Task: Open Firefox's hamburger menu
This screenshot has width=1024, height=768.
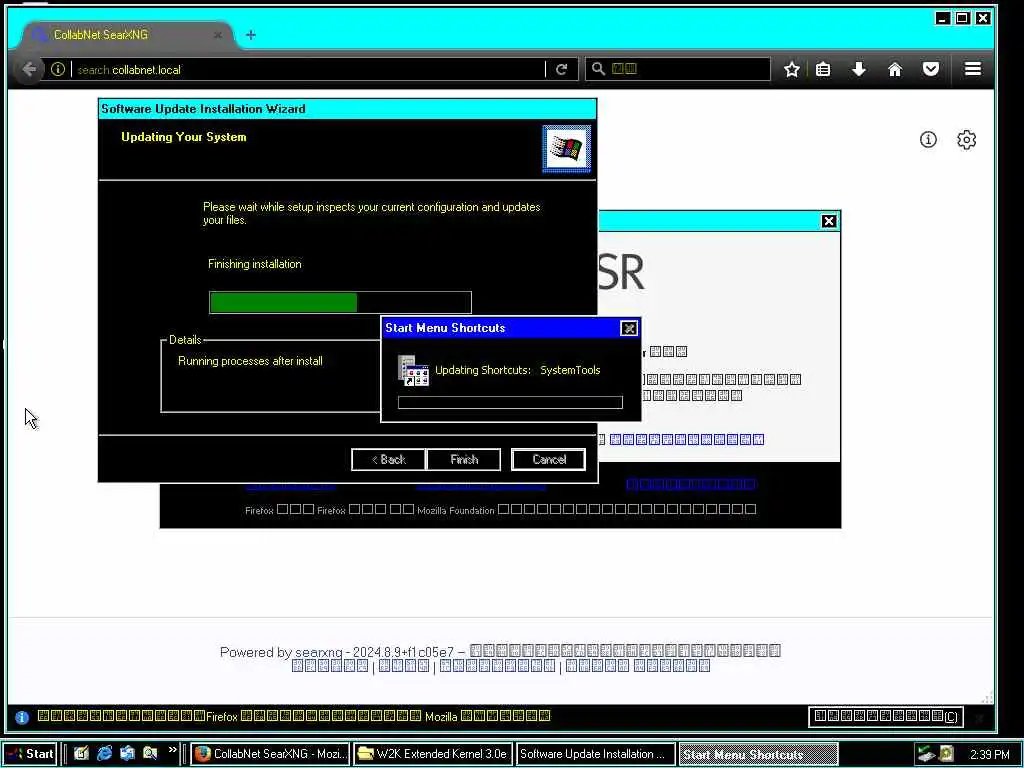Action: point(972,69)
